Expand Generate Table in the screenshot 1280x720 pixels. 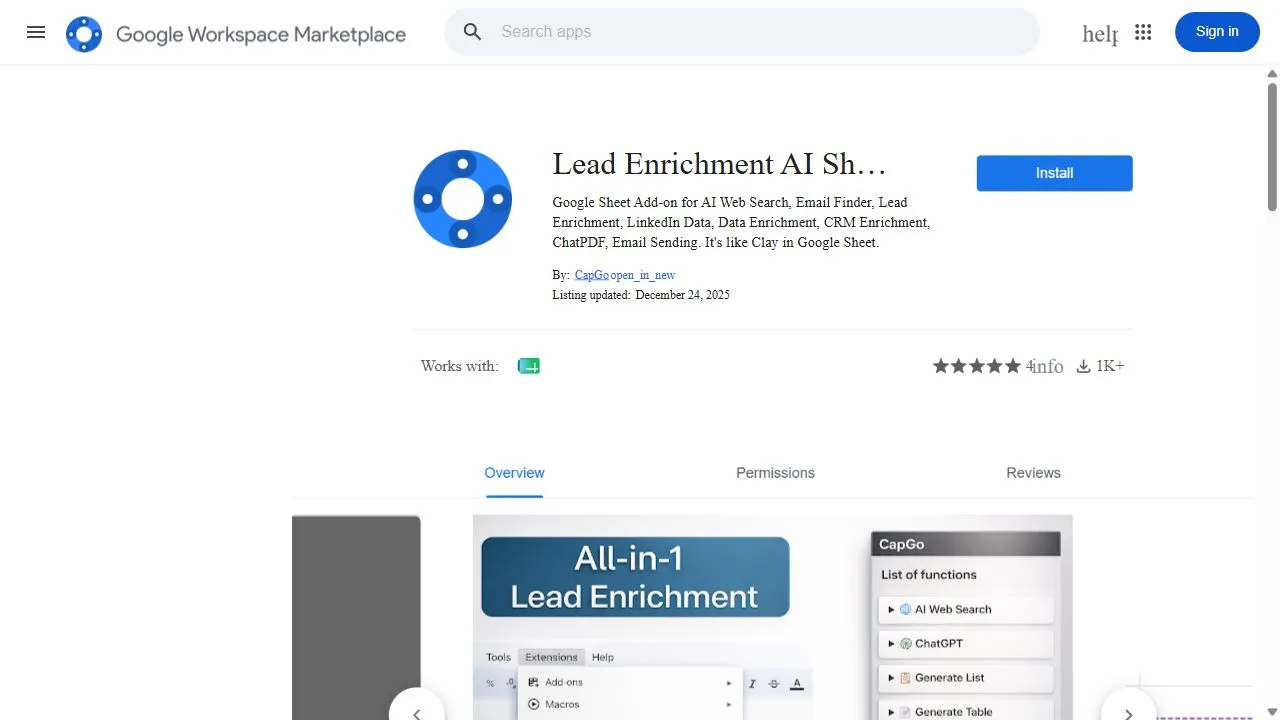pos(966,710)
